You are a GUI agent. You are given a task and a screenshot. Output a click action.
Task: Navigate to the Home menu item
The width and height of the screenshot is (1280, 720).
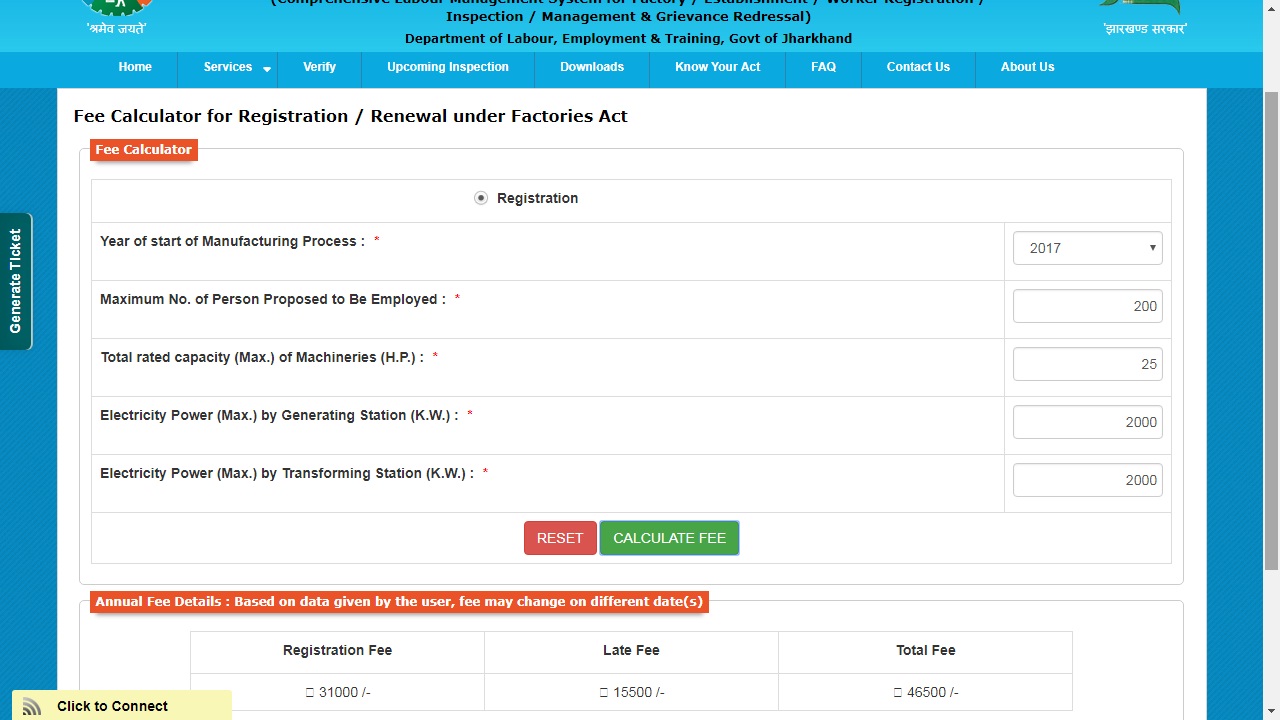click(x=135, y=67)
